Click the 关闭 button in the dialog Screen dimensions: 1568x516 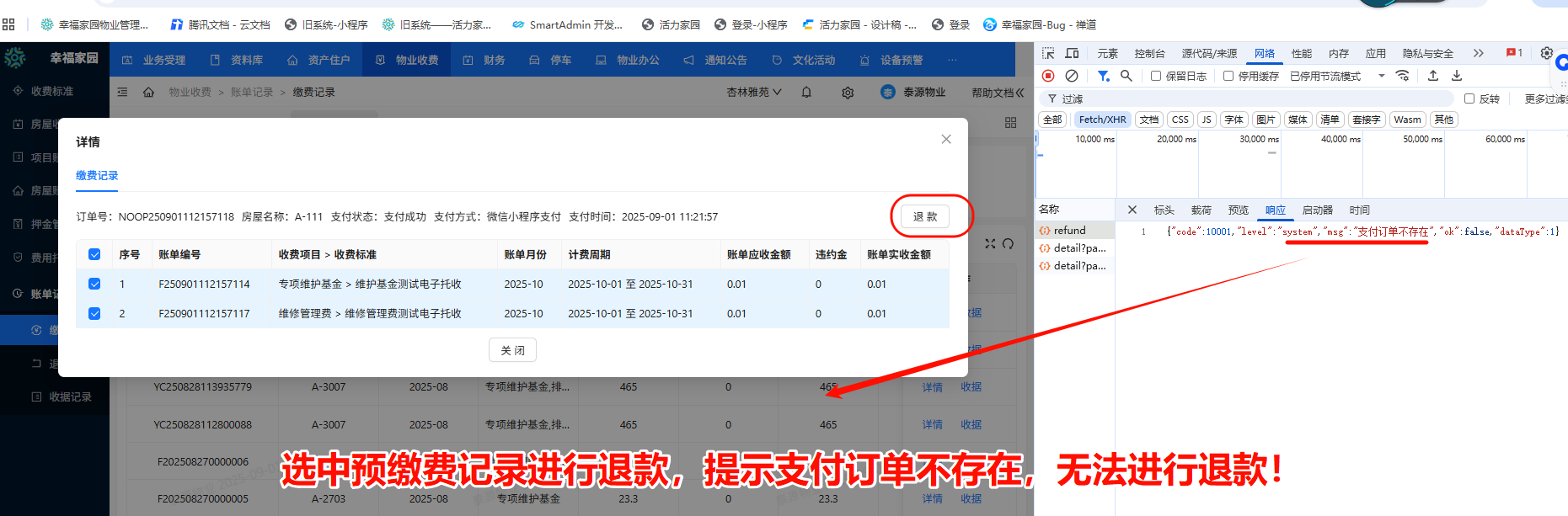(512, 350)
